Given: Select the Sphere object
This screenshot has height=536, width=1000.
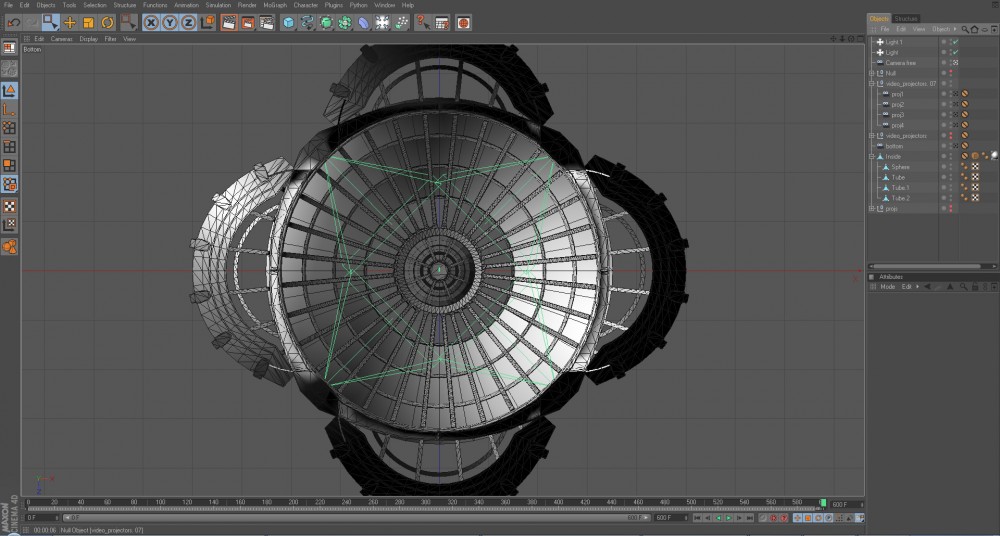Looking at the screenshot, I should 901,167.
